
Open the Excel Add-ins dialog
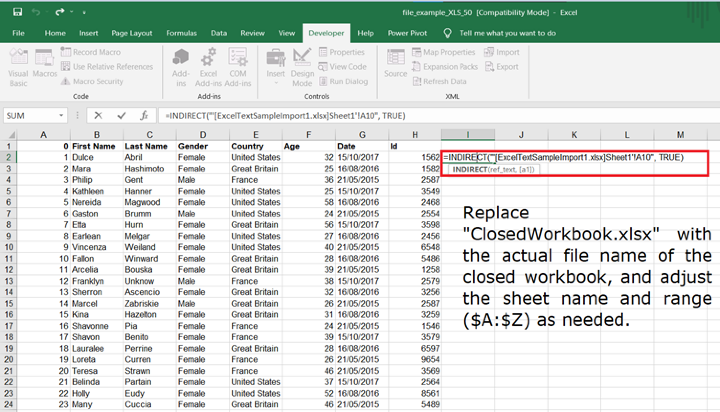(x=210, y=62)
